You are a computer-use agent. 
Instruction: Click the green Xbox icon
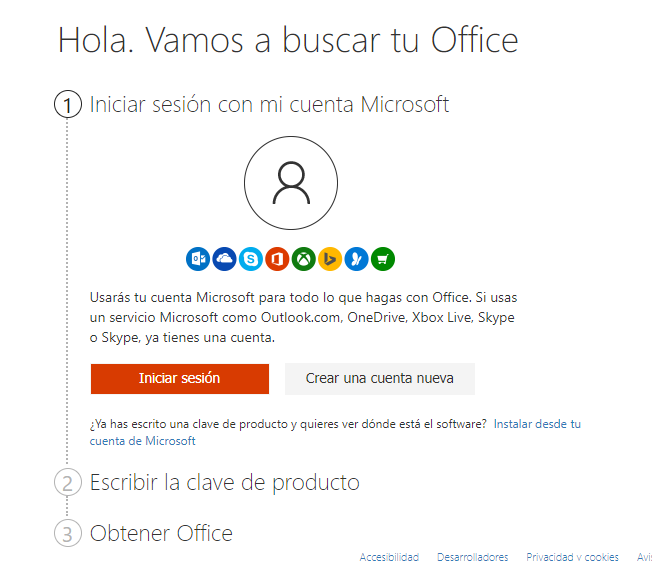click(x=304, y=259)
